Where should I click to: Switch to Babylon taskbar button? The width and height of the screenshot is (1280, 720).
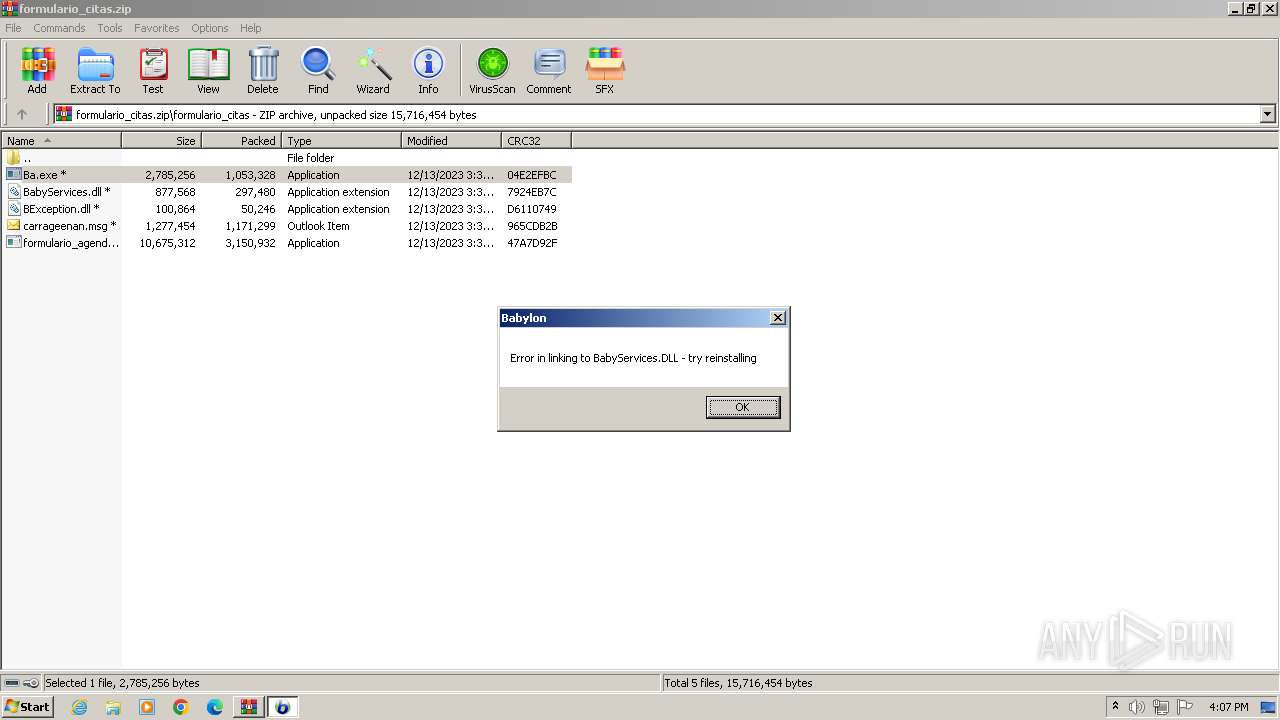283,707
